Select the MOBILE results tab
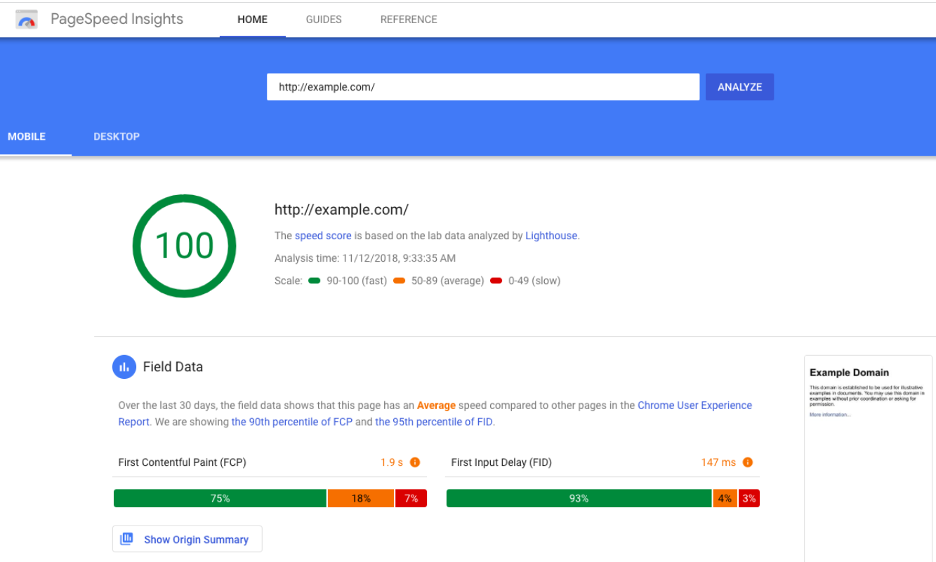The height and width of the screenshot is (562, 936). [x=27, y=137]
